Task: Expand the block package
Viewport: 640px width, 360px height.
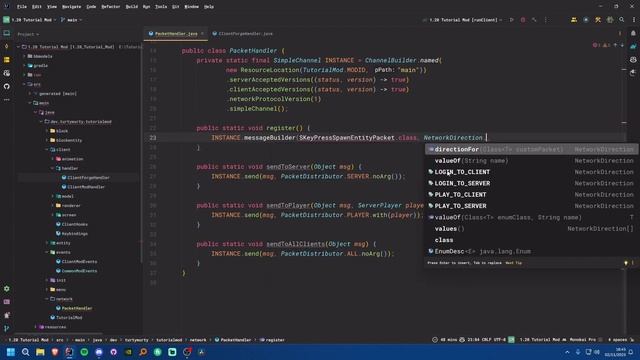Action: (47, 131)
